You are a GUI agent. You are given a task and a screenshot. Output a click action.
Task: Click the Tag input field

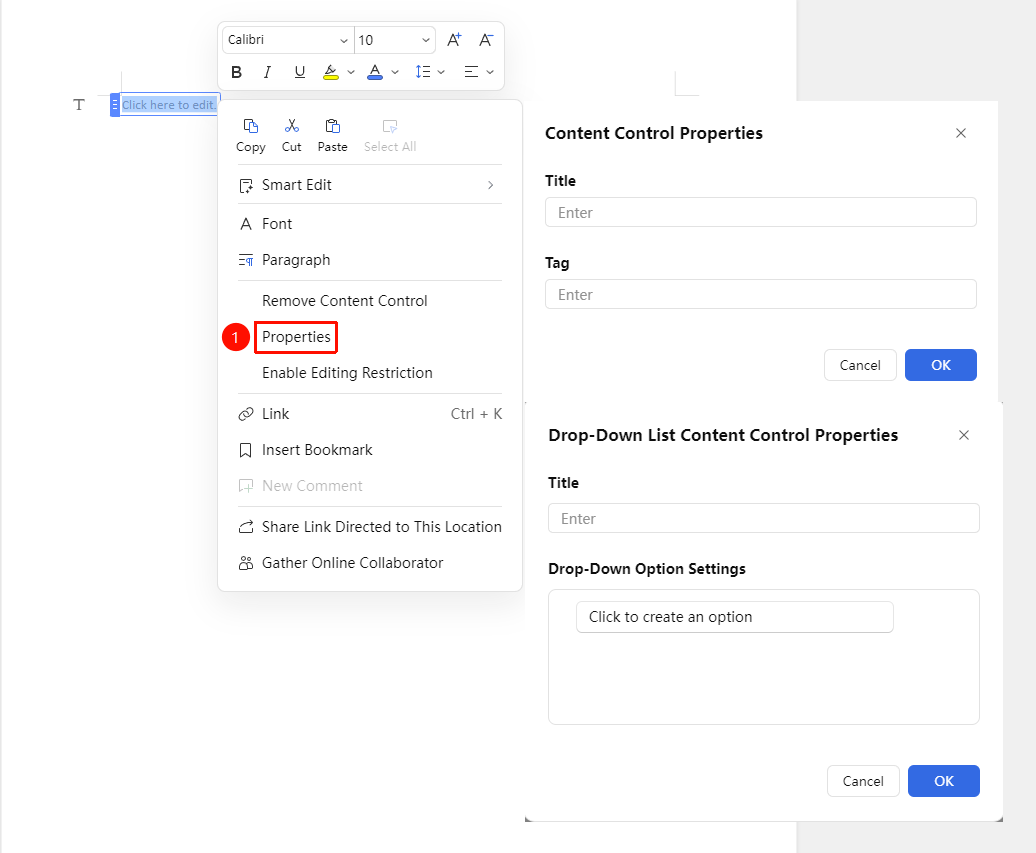(760, 294)
